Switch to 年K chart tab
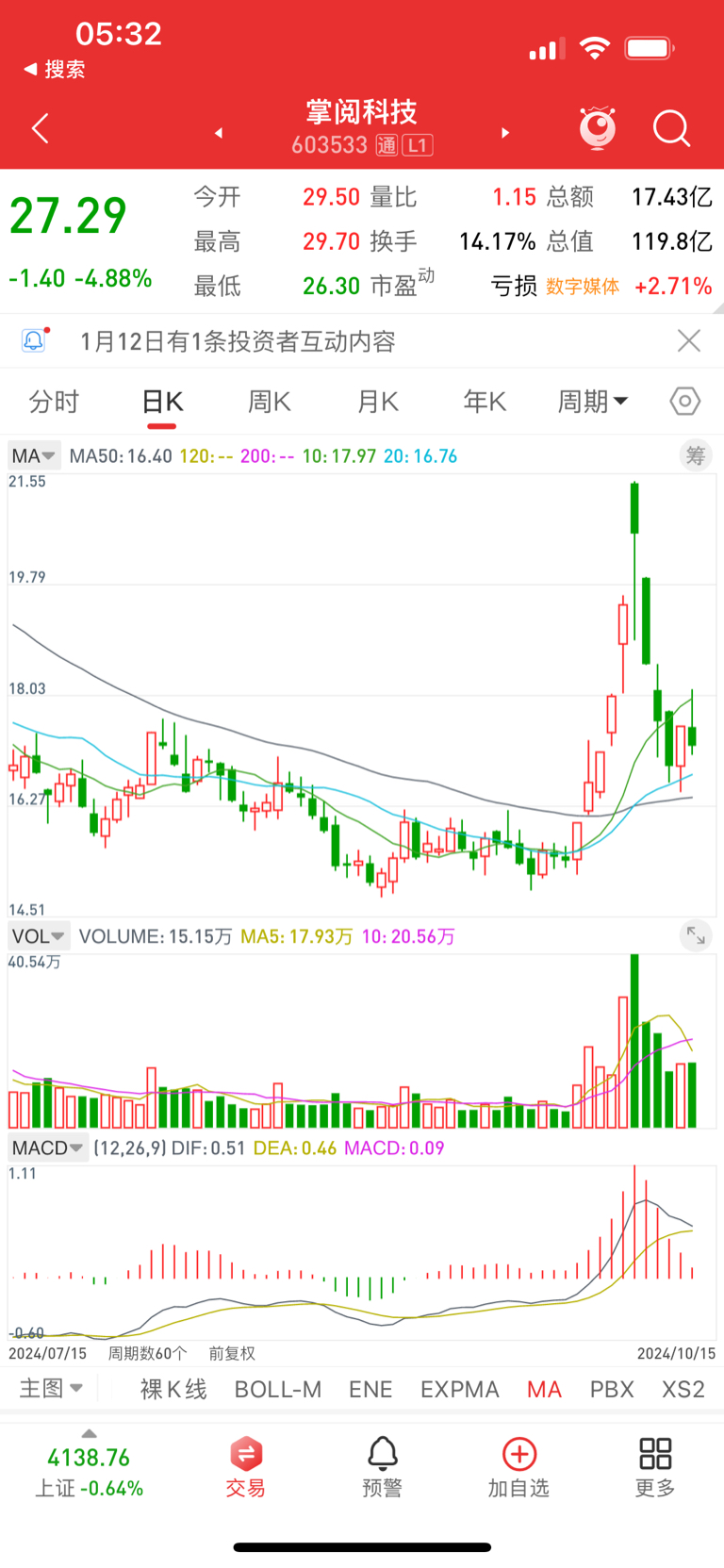The width and height of the screenshot is (724, 1568). tap(485, 402)
